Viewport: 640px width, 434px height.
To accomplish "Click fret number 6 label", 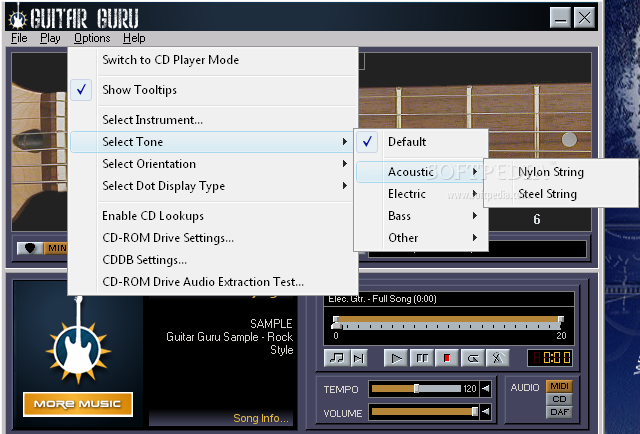I will (537, 219).
